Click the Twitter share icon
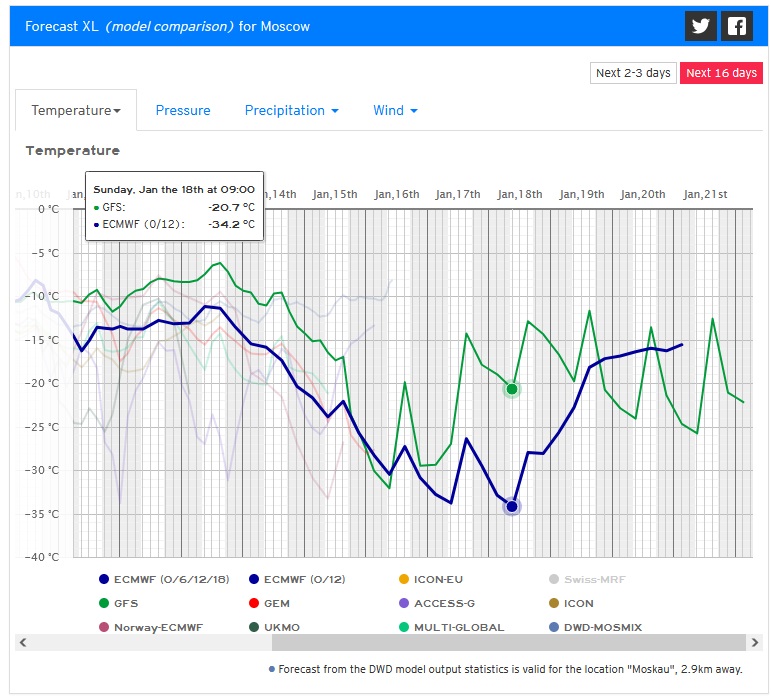The image size is (771, 698). point(701,26)
